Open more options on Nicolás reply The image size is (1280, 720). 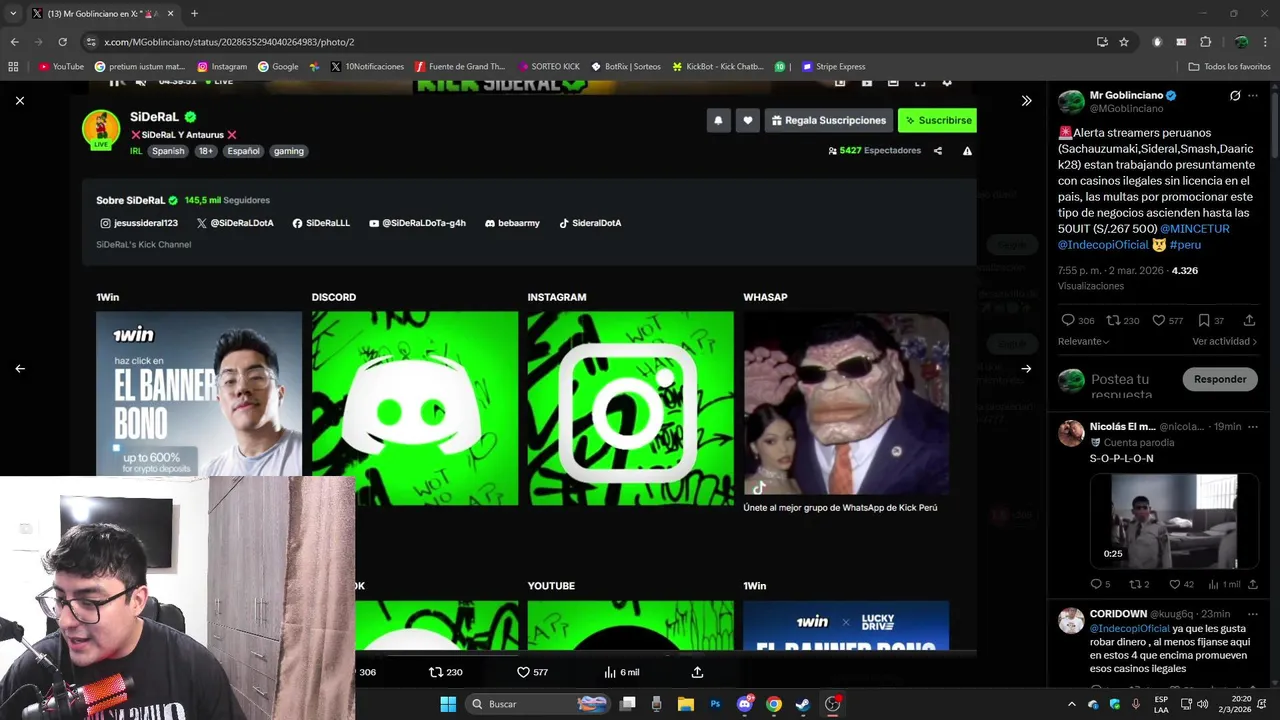(1252, 426)
